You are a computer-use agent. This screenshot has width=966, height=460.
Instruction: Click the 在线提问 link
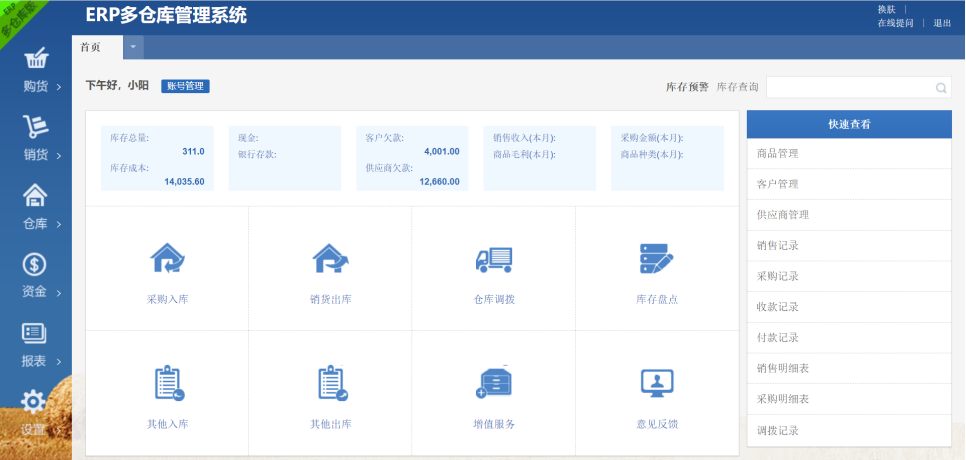pos(896,23)
